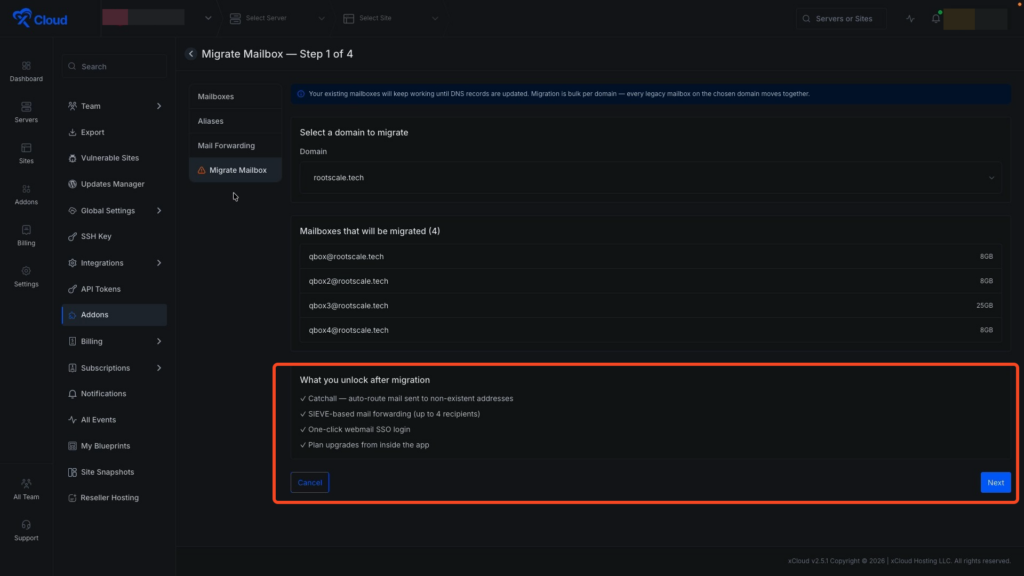This screenshot has width=1024, height=576.
Task: Open Billing in the left rail
Action: [26, 236]
